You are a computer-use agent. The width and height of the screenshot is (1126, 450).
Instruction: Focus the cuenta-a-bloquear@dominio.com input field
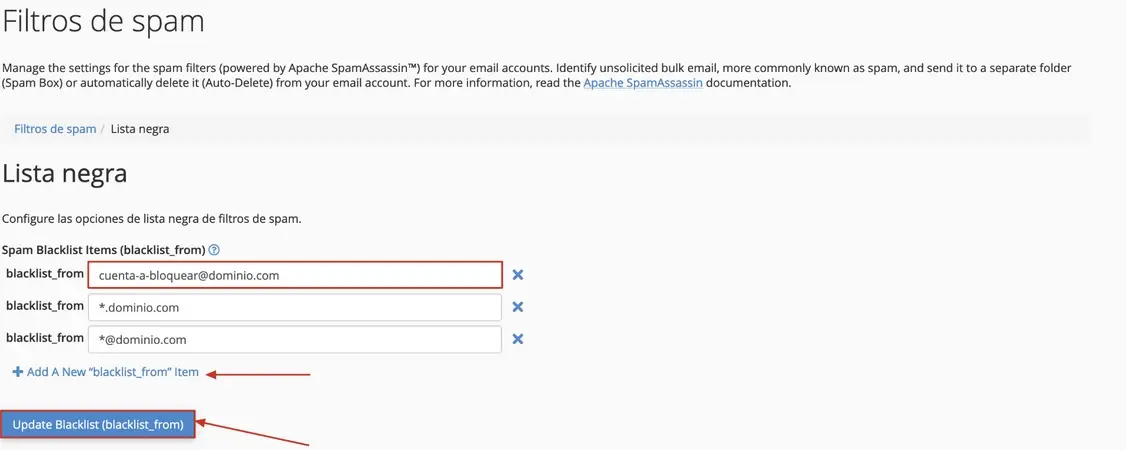click(295, 275)
